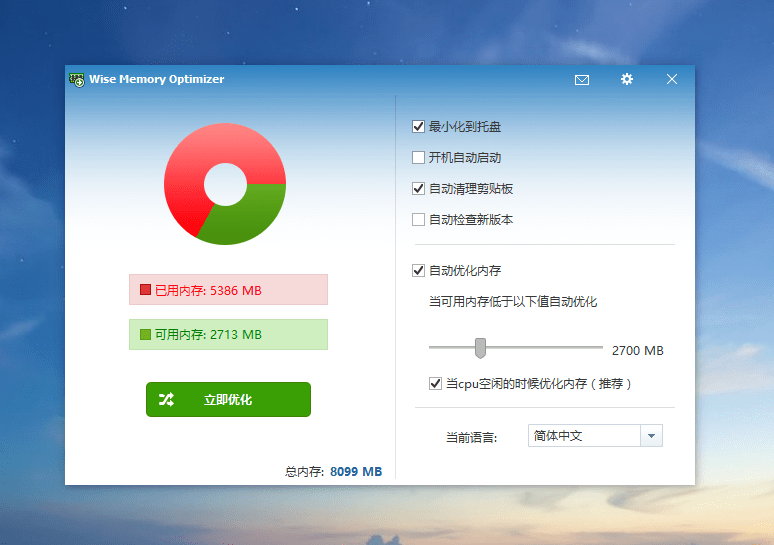Click the shuffle icon on the optimize button
This screenshot has height=545, width=774.
[x=166, y=400]
